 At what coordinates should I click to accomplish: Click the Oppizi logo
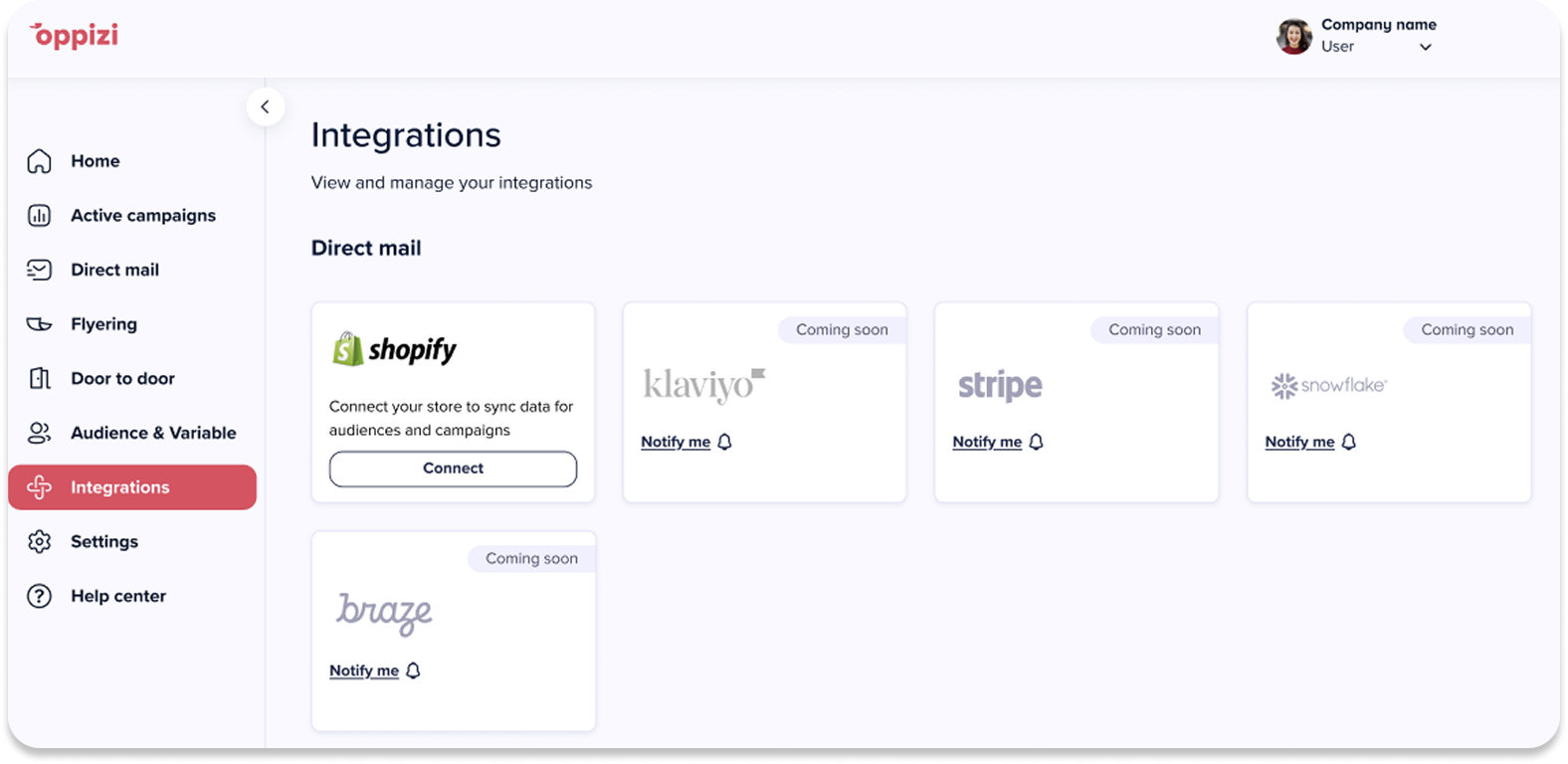(74, 36)
